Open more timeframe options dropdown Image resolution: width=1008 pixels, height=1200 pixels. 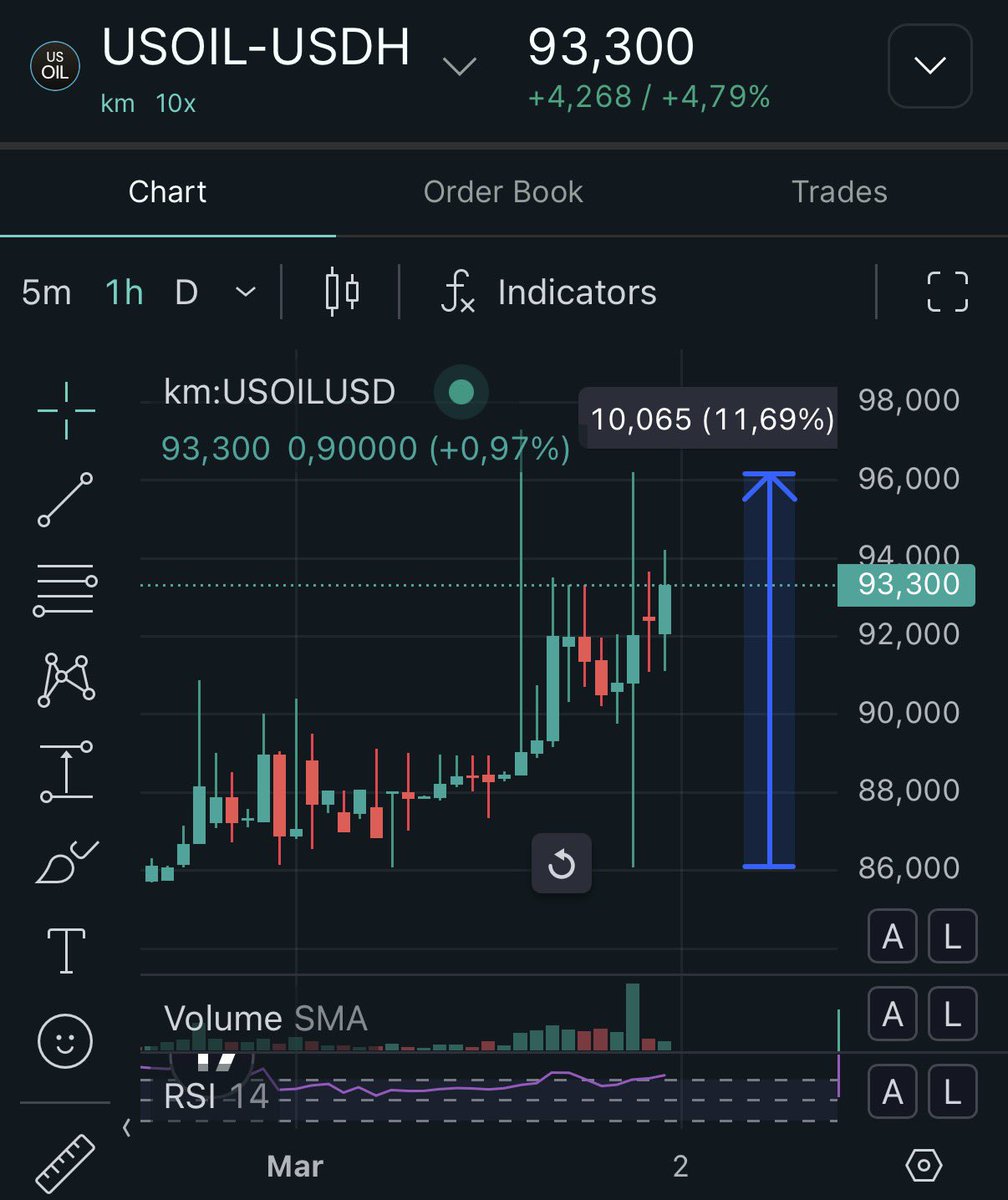click(245, 292)
